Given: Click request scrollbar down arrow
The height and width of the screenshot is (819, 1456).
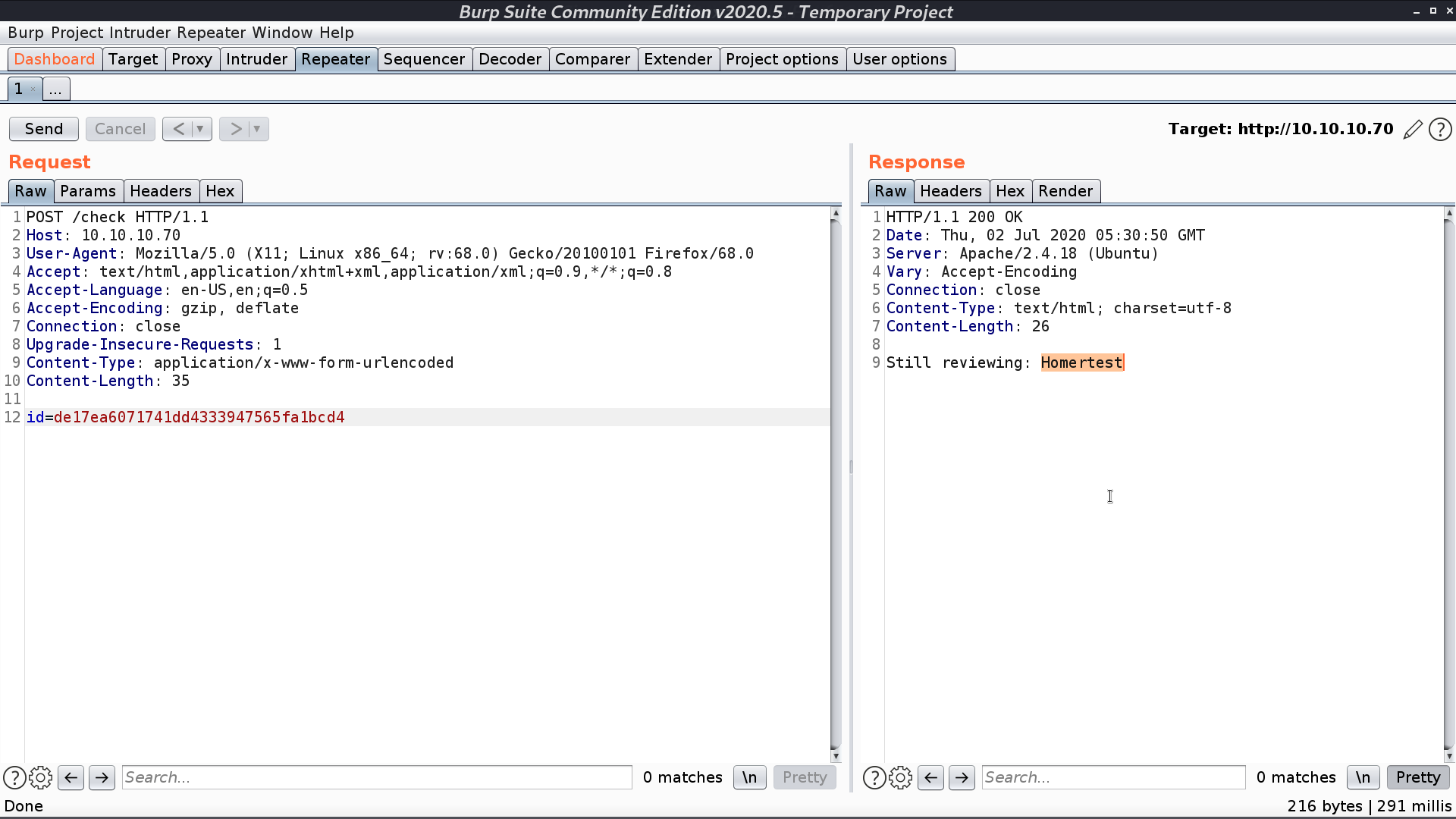Looking at the screenshot, I should pyautogui.click(x=836, y=756).
